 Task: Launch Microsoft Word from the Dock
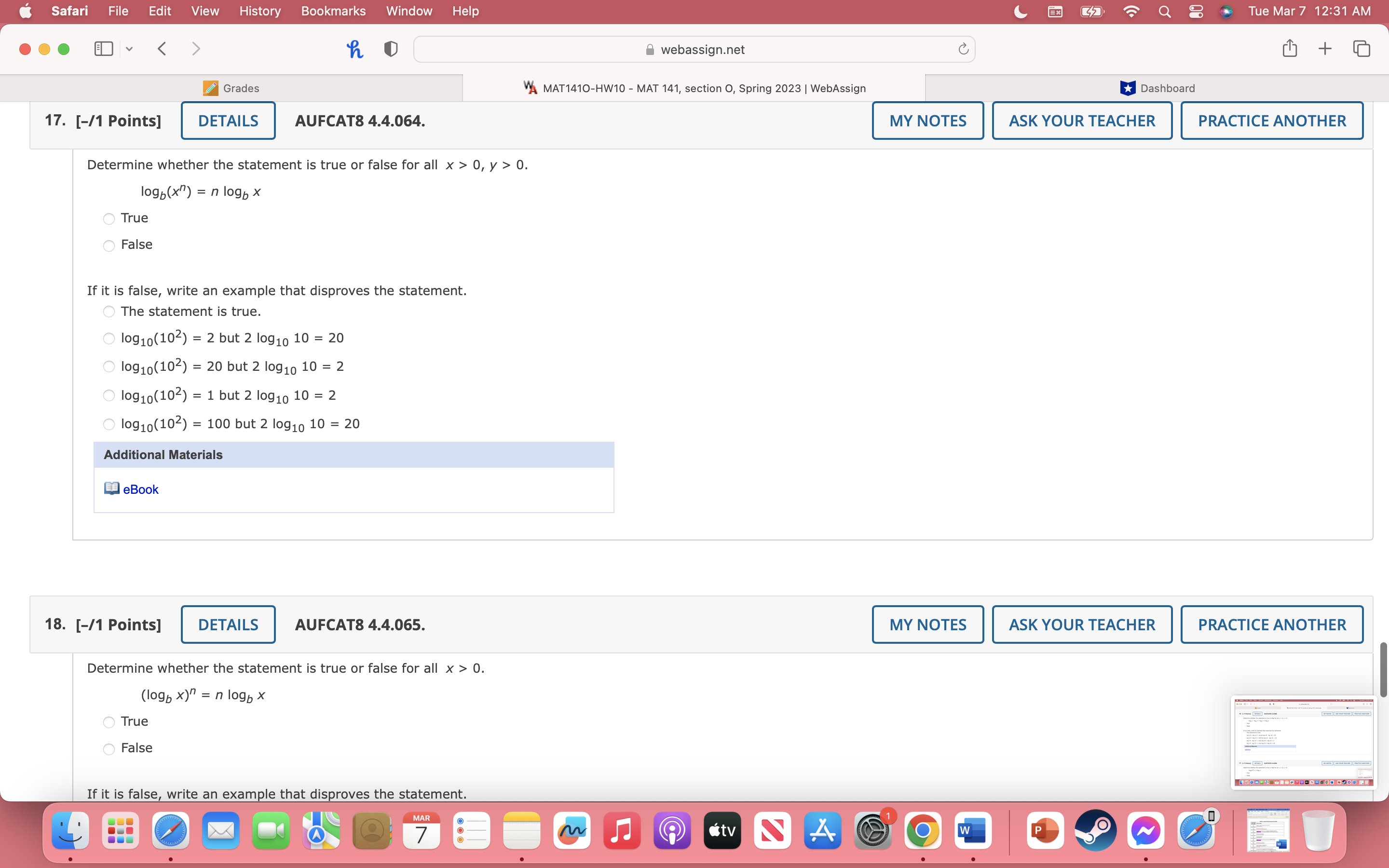[x=973, y=830]
